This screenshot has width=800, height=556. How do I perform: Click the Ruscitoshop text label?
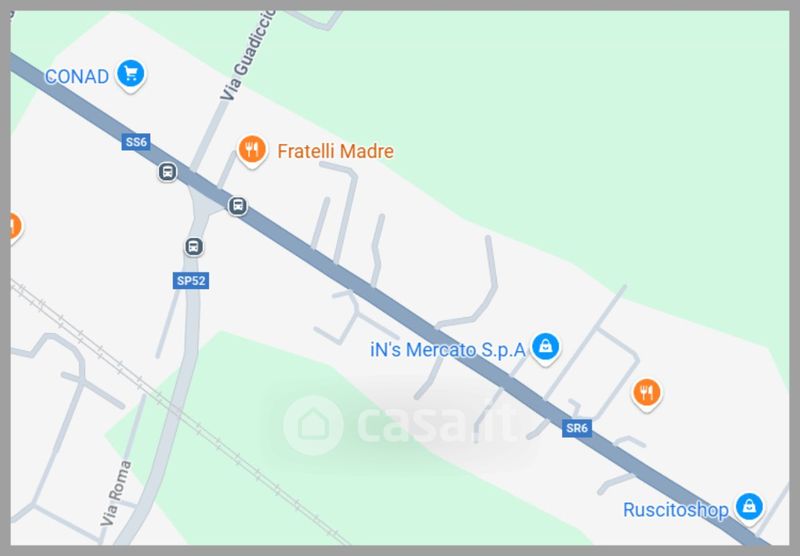pyautogui.click(x=676, y=510)
